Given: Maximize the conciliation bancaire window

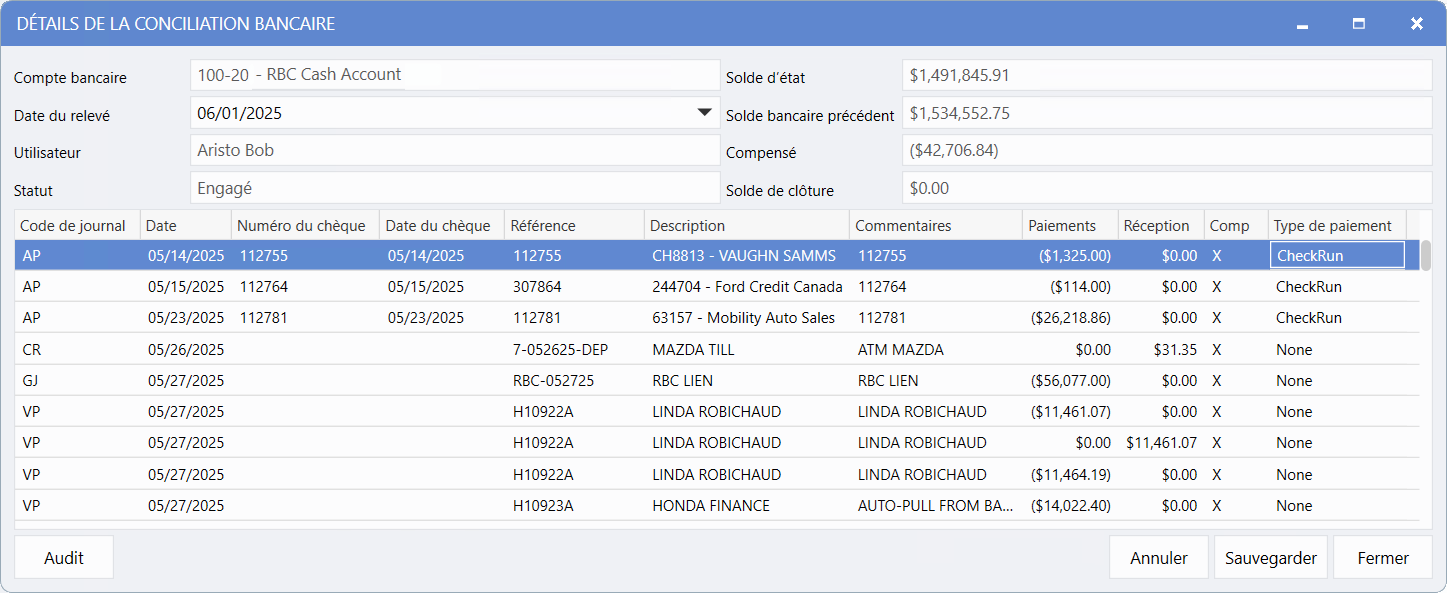Looking at the screenshot, I should (x=1359, y=24).
